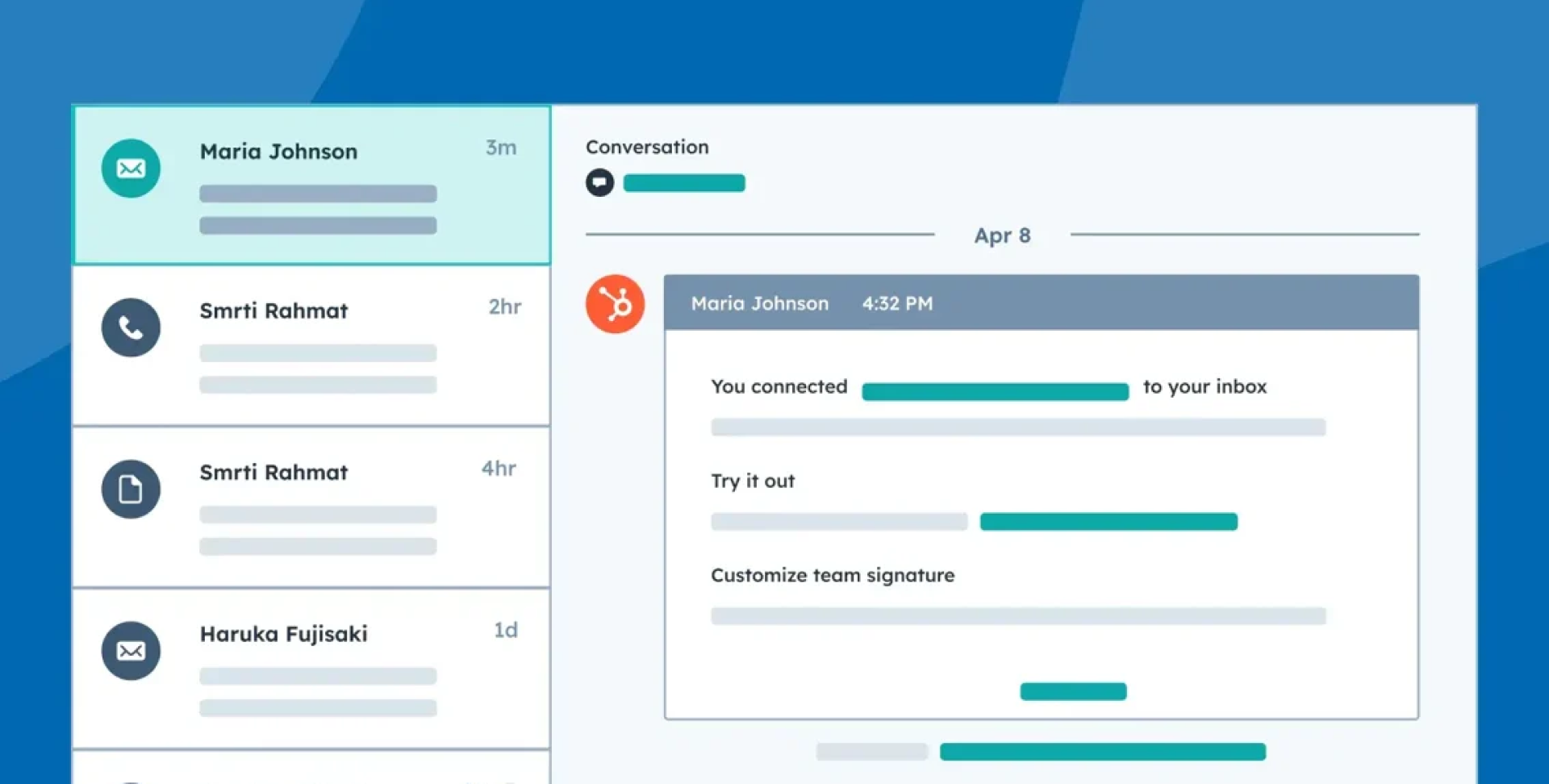1549x784 pixels.
Task: Open the Smrti Rahmat name with 4hr timestamp
Action: click(273, 473)
